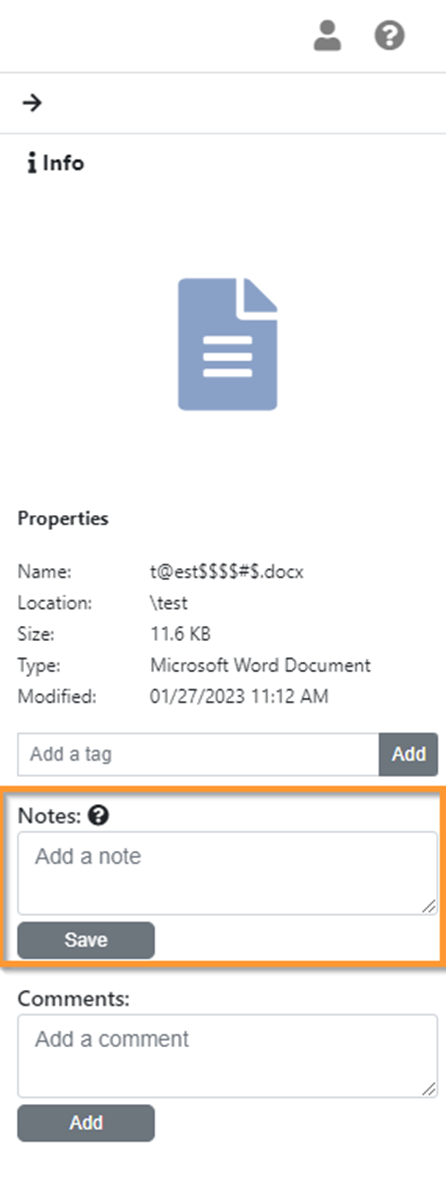Click into the Add a comment box
The image size is (446, 1181).
click(x=228, y=1056)
